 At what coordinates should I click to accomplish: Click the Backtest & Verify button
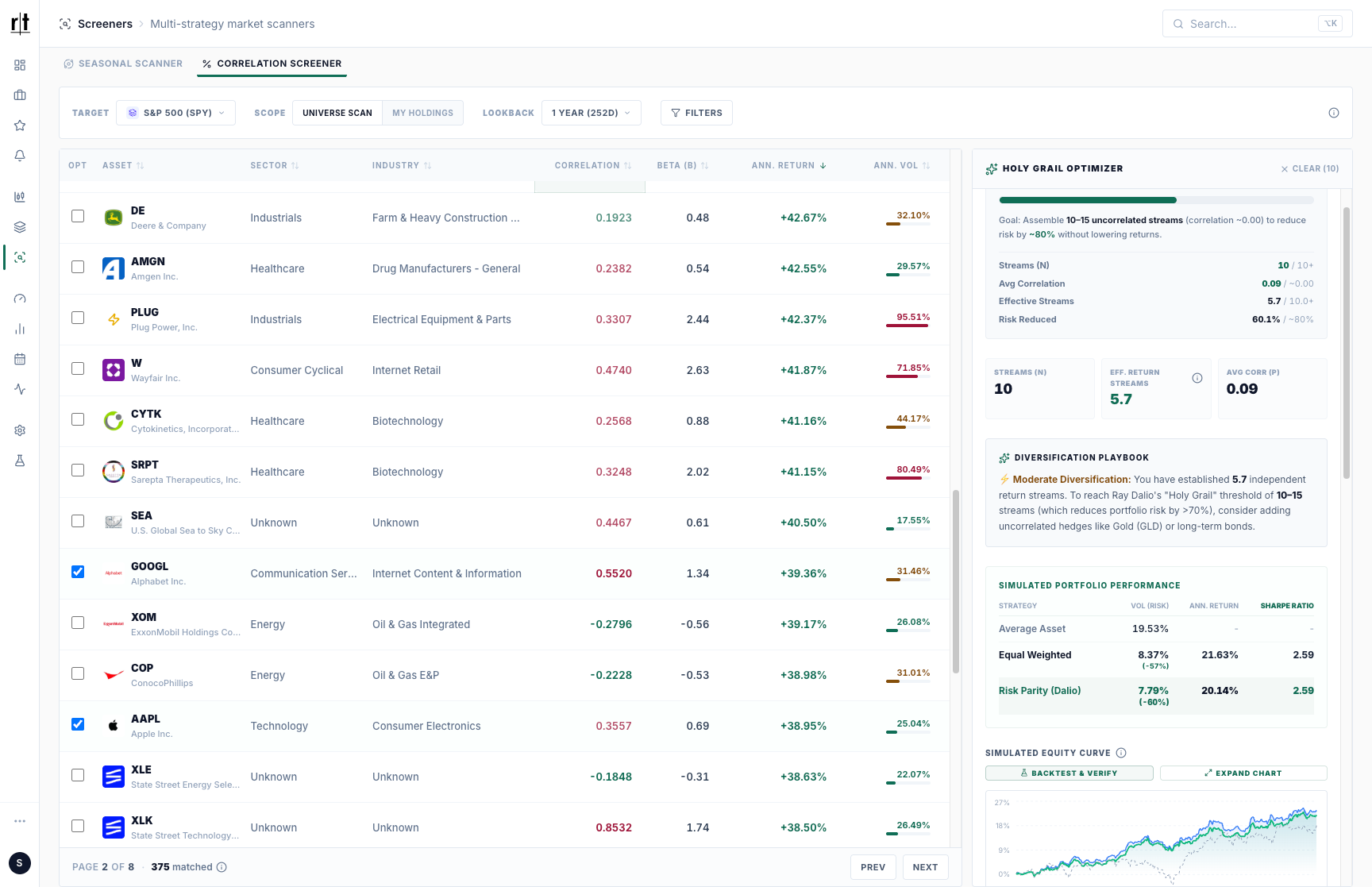tap(1069, 773)
